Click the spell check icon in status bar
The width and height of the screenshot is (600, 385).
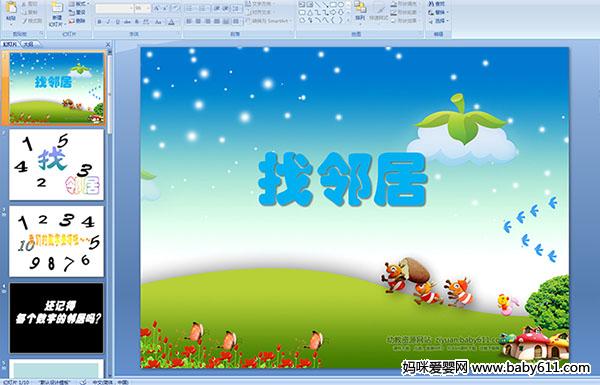tap(83, 382)
